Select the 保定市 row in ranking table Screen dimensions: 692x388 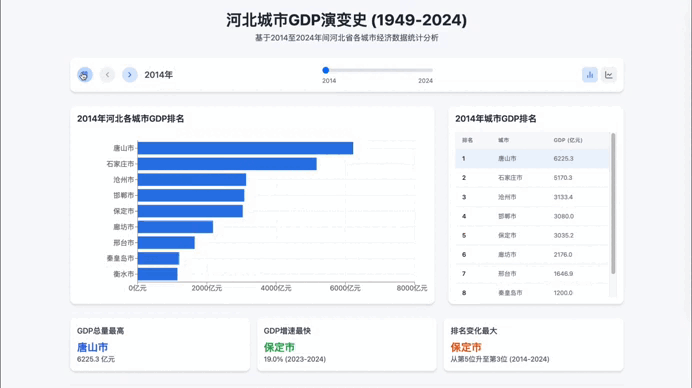point(532,236)
